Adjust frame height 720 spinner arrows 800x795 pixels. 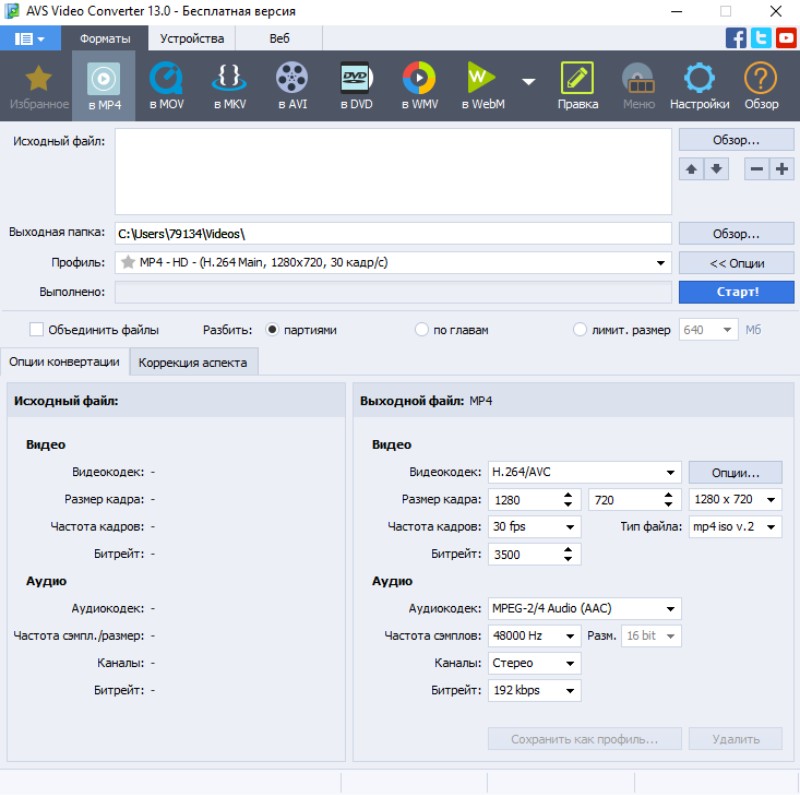[668, 500]
